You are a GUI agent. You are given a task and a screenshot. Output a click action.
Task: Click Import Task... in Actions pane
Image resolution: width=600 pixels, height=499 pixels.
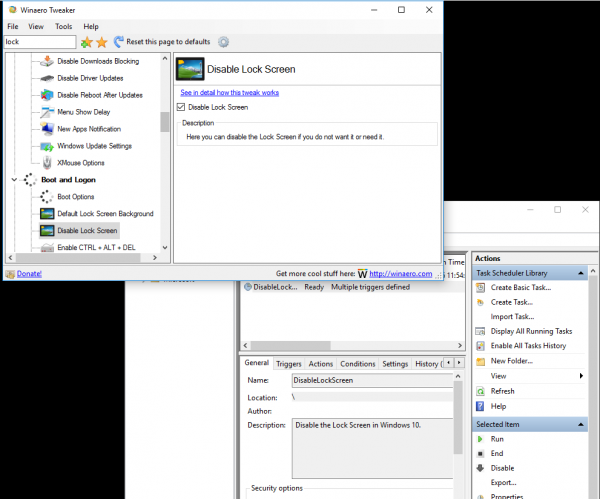click(512, 317)
